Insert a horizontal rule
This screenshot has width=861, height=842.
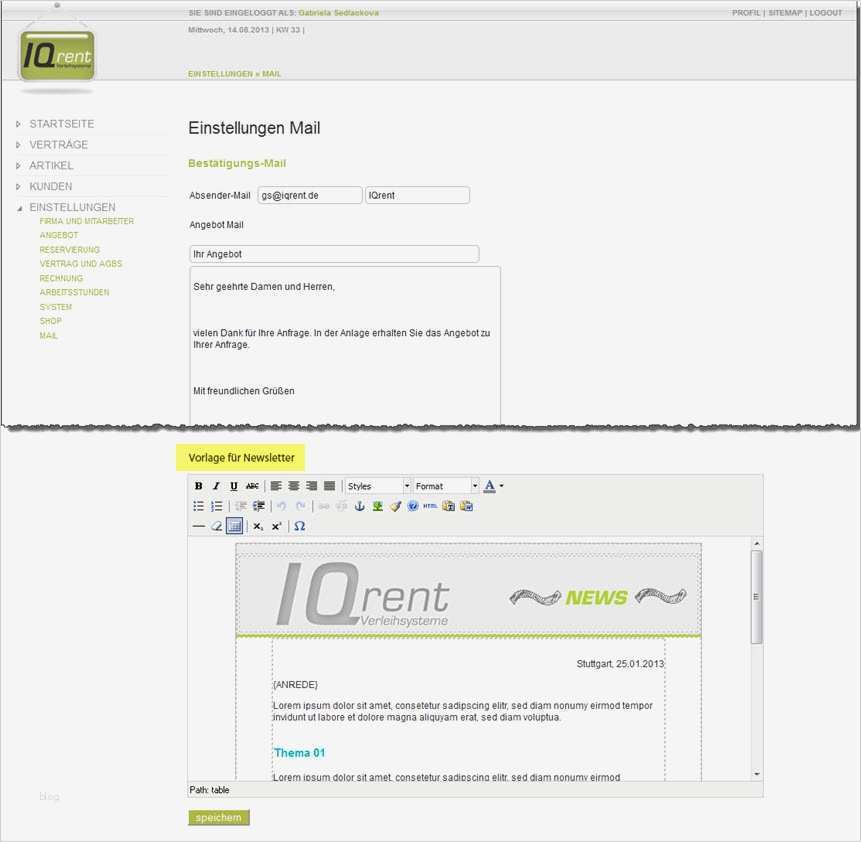pyautogui.click(x=198, y=526)
